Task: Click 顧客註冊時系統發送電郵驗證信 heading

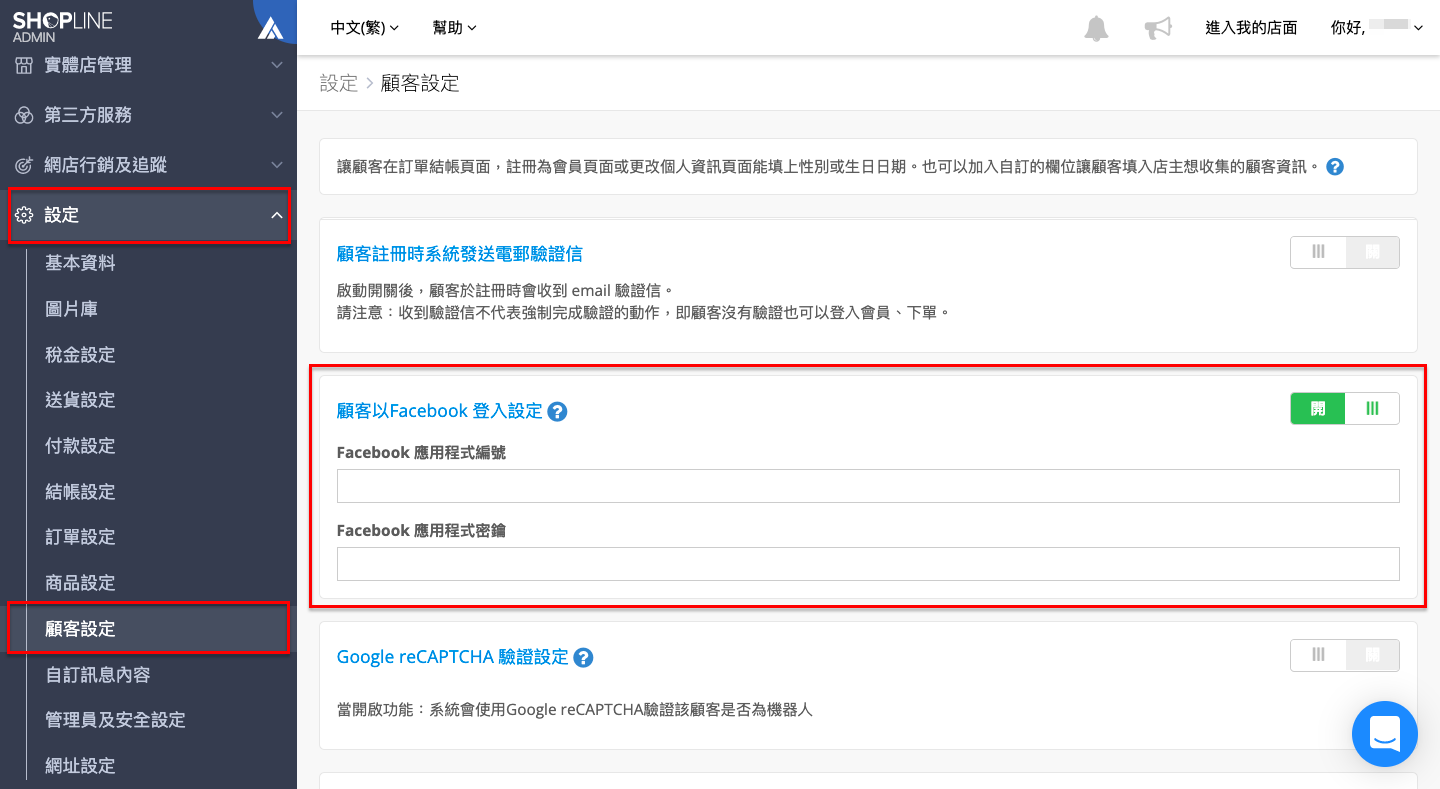Action: pyautogui.click(x=460, y=254)
